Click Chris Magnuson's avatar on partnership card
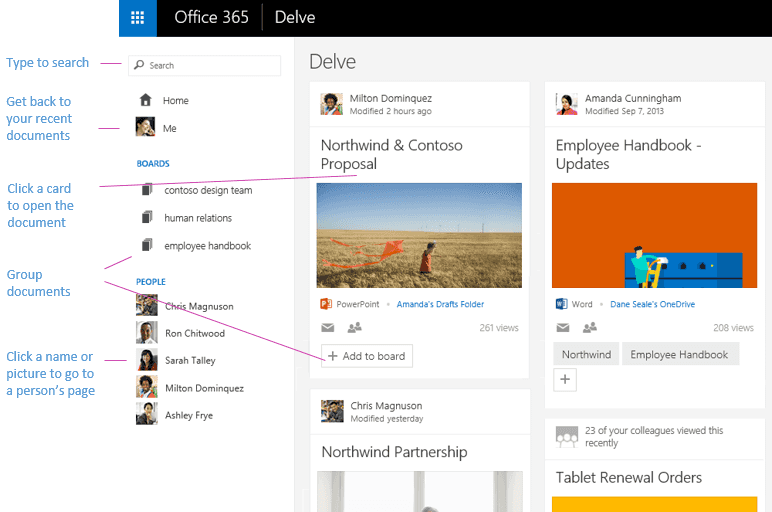Screen dimensions: 772x512 (332, 411)
